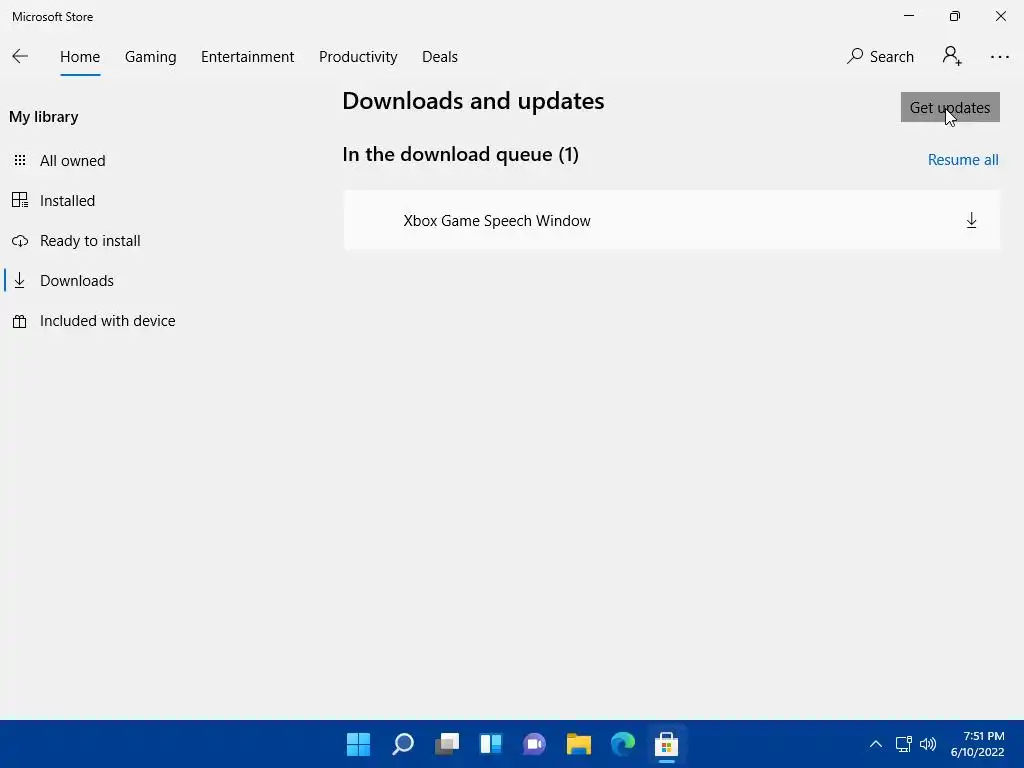Image resolution: width=1024 pixels, height=768 pixels.
Task: Open File Explorer from the taskbar
Action: click(x=579, y=744)
